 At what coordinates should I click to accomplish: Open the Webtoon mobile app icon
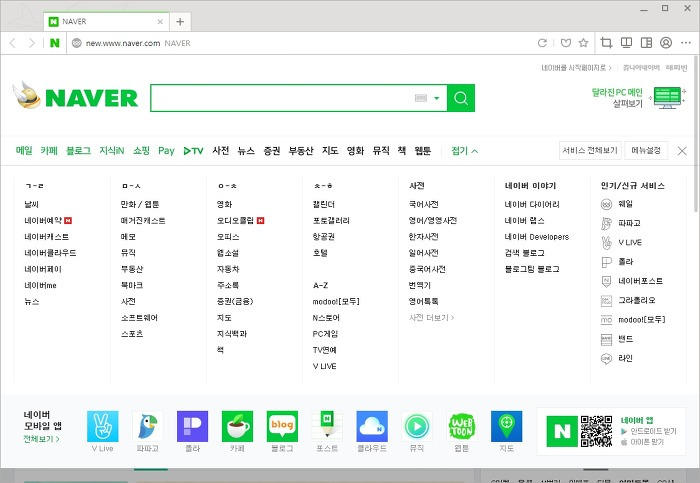tap(462, 426)
